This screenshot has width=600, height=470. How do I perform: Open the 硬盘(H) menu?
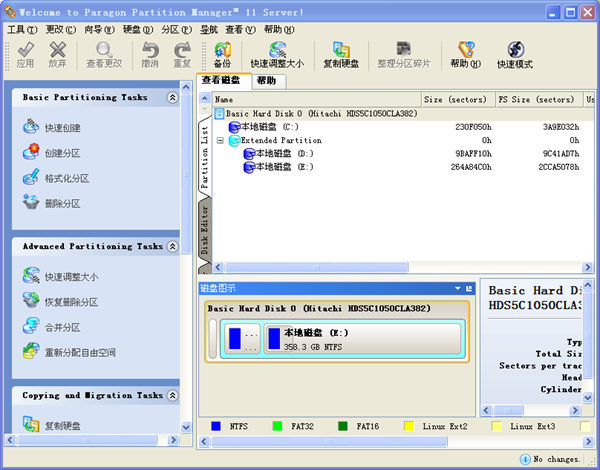[136, 30]
